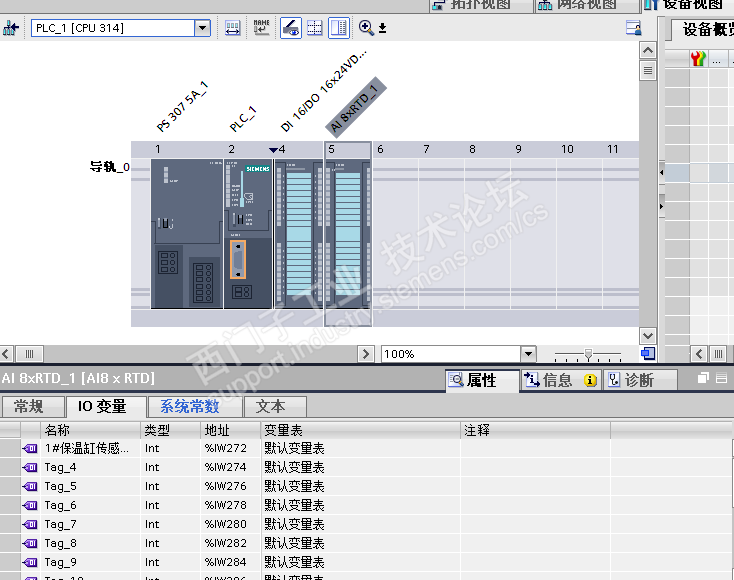The height and width of the screenshot is (580, 734).
Task: Switch to the 拓扑视图 tab
Action: click(x=480, y=5)
